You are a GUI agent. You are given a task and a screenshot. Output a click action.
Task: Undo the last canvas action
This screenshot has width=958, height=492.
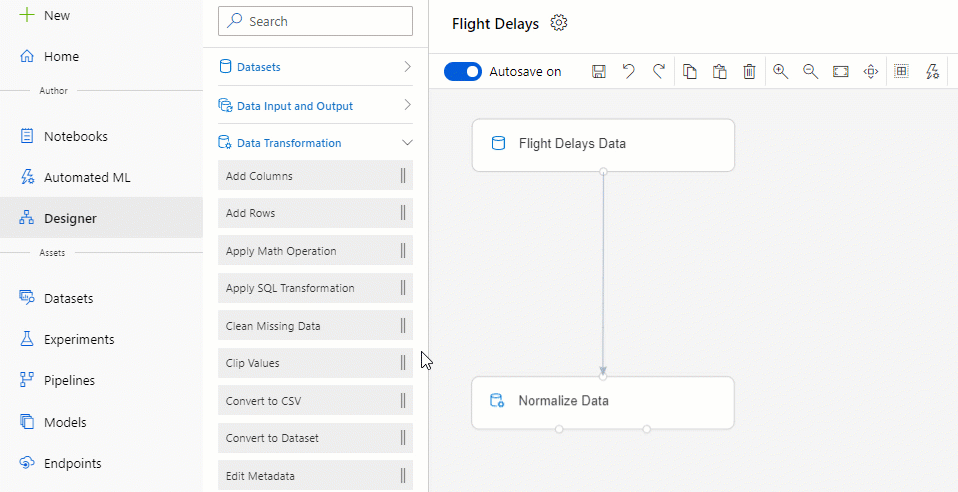pos(629,72)
